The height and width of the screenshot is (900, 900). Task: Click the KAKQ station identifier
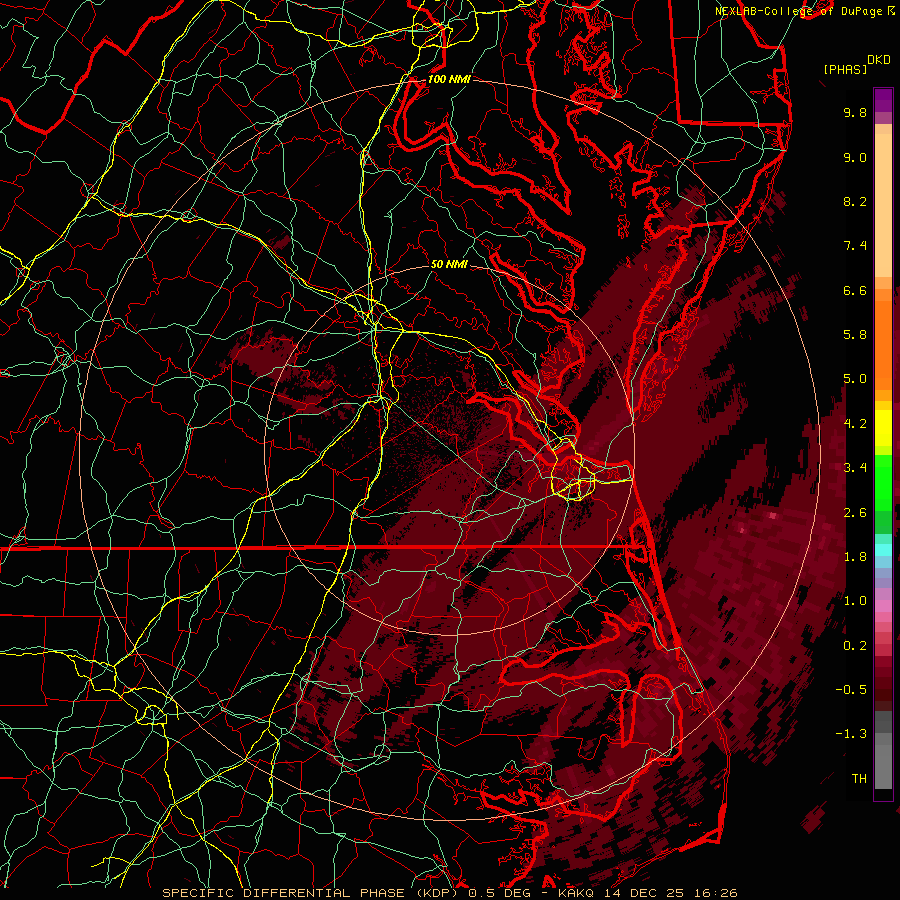click(x=577, y=893)
